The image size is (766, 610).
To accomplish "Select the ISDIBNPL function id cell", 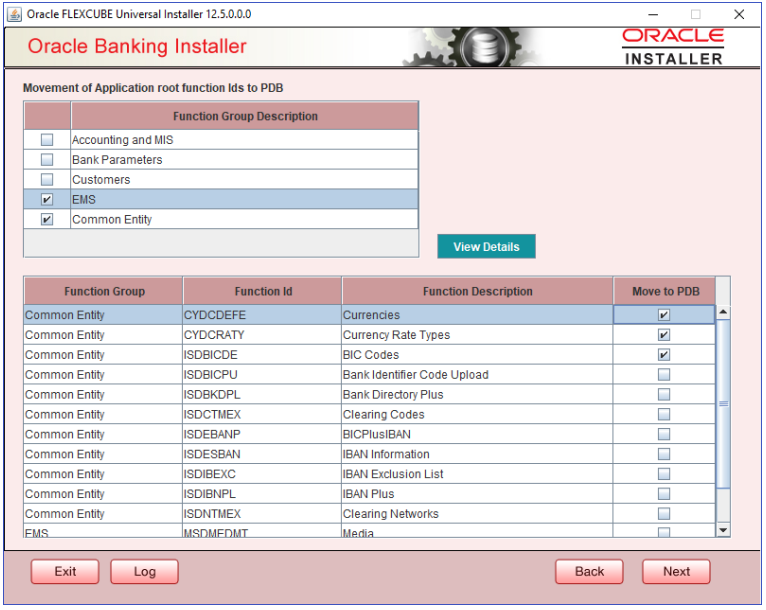I will [262, 494].
